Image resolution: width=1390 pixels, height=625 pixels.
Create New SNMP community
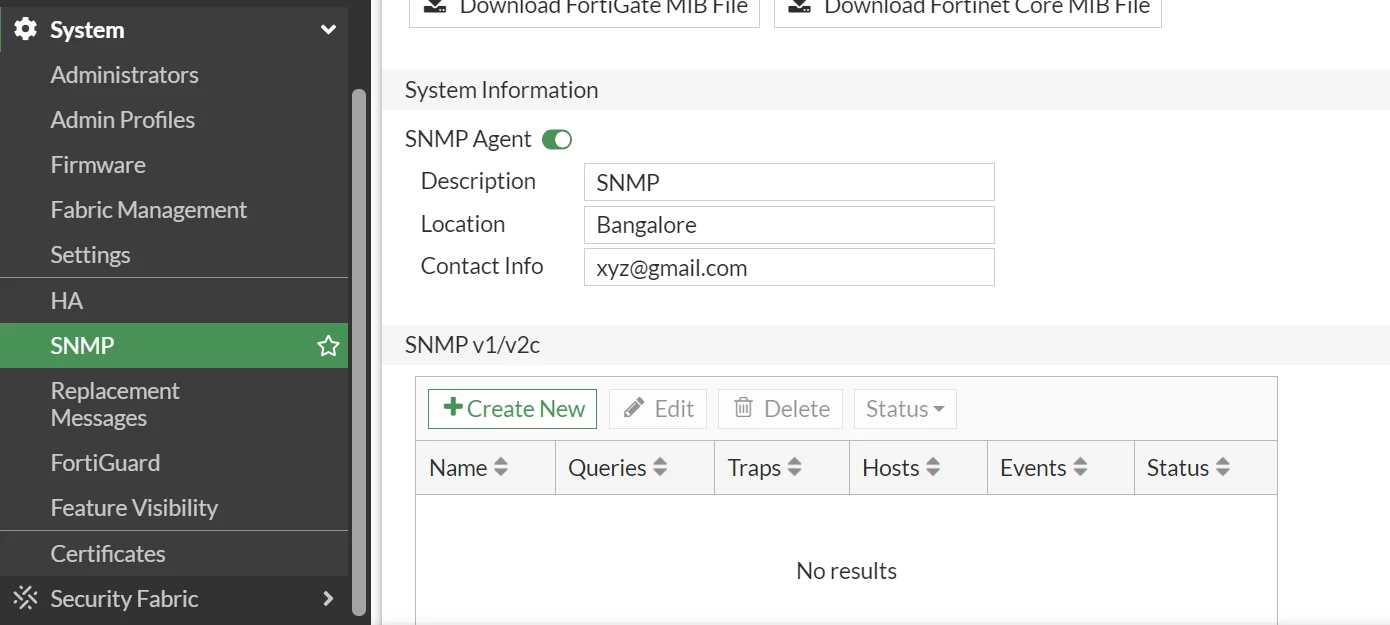(512, 409)
